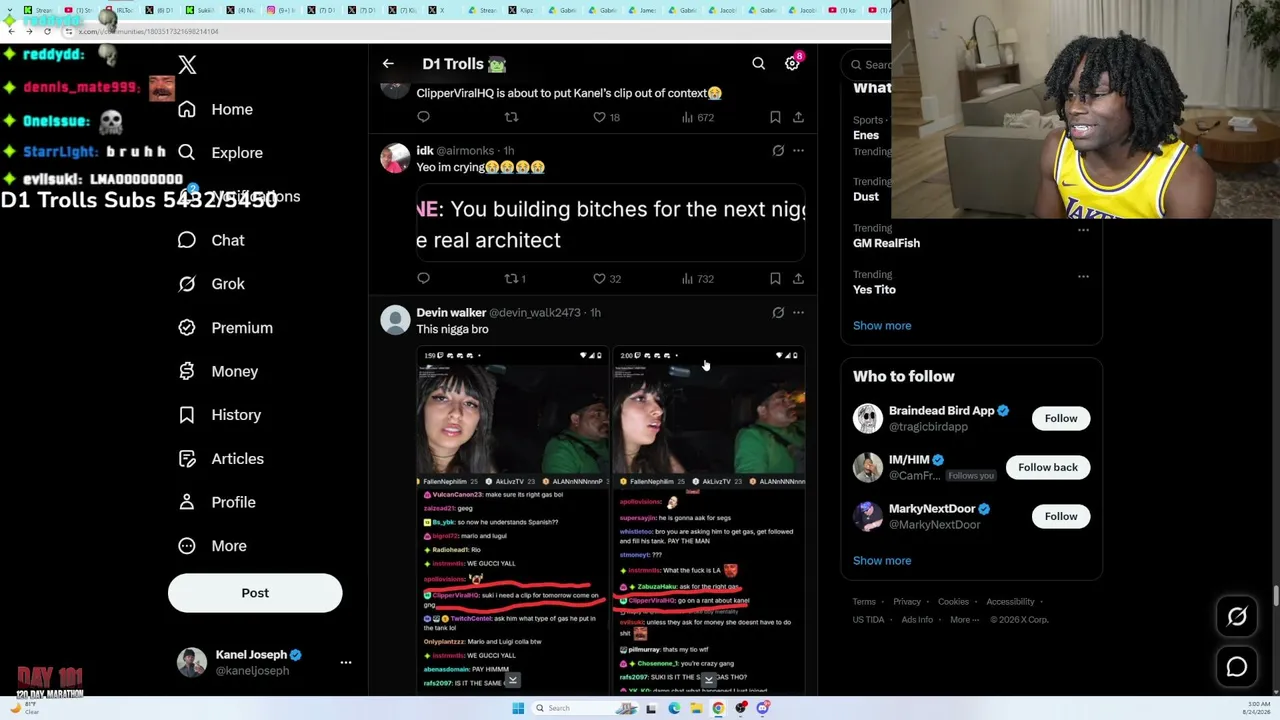Open more options for GM RealFish trend

pyautogui.click(x=1083, y=230)
